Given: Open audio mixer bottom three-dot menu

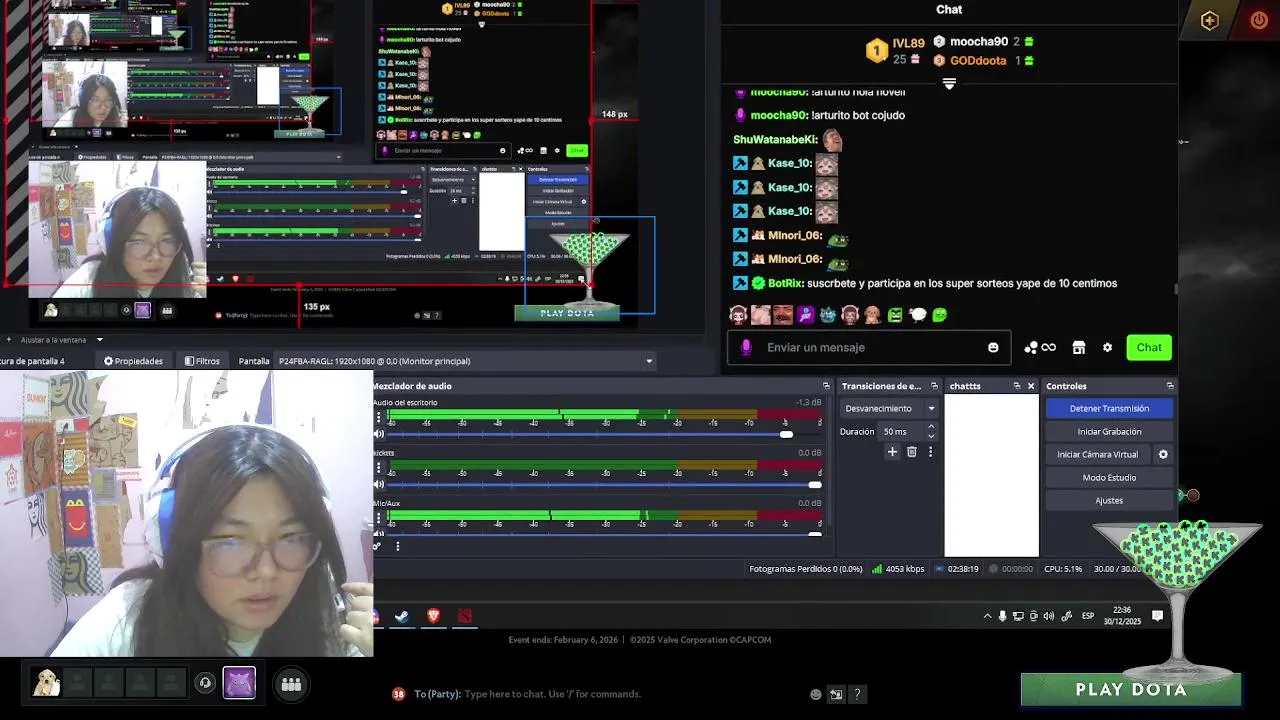Looking at the screenshot, I should click(x=398, y=546).
